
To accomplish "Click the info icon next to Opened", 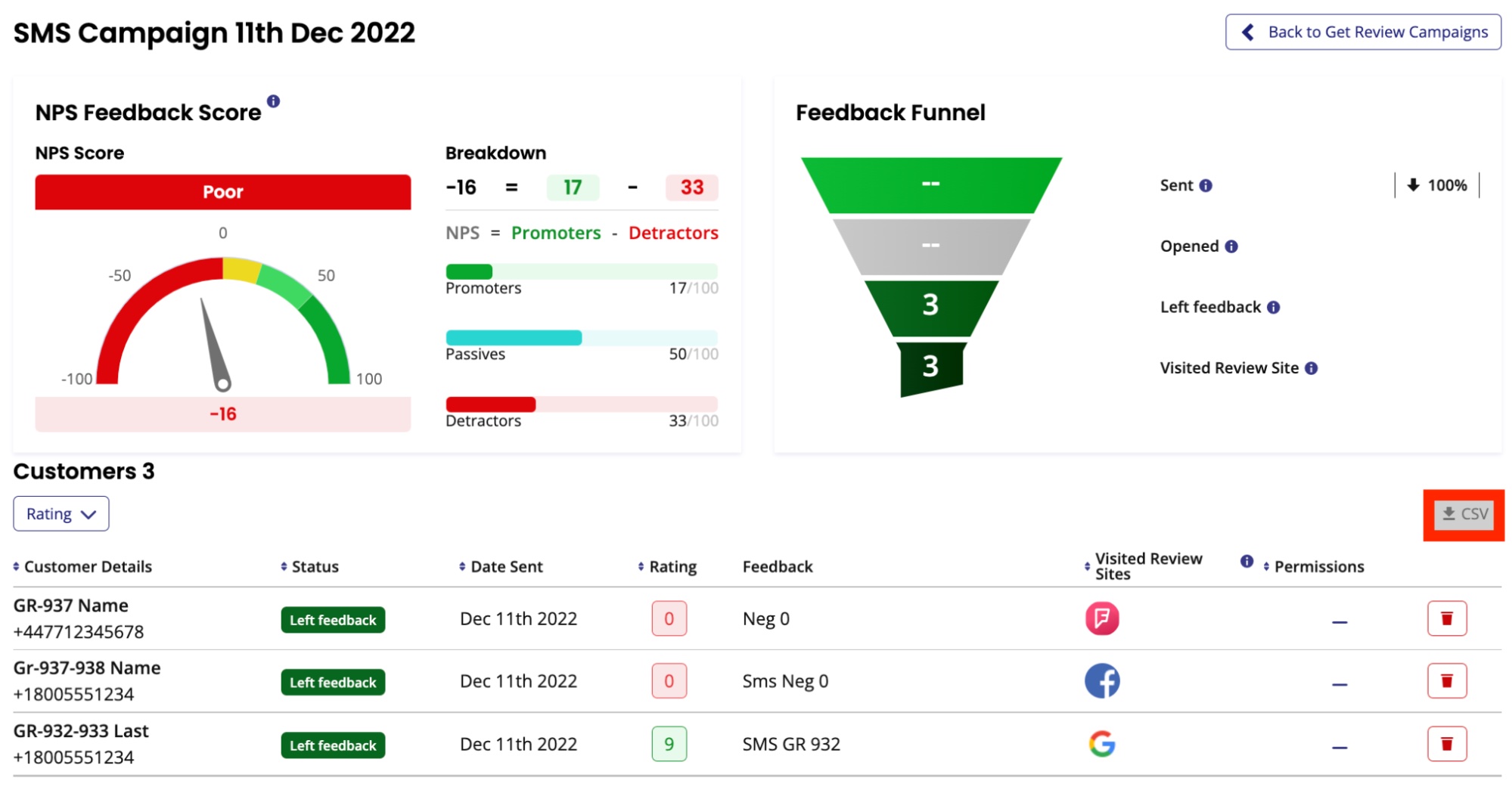I will point(1231,246).
